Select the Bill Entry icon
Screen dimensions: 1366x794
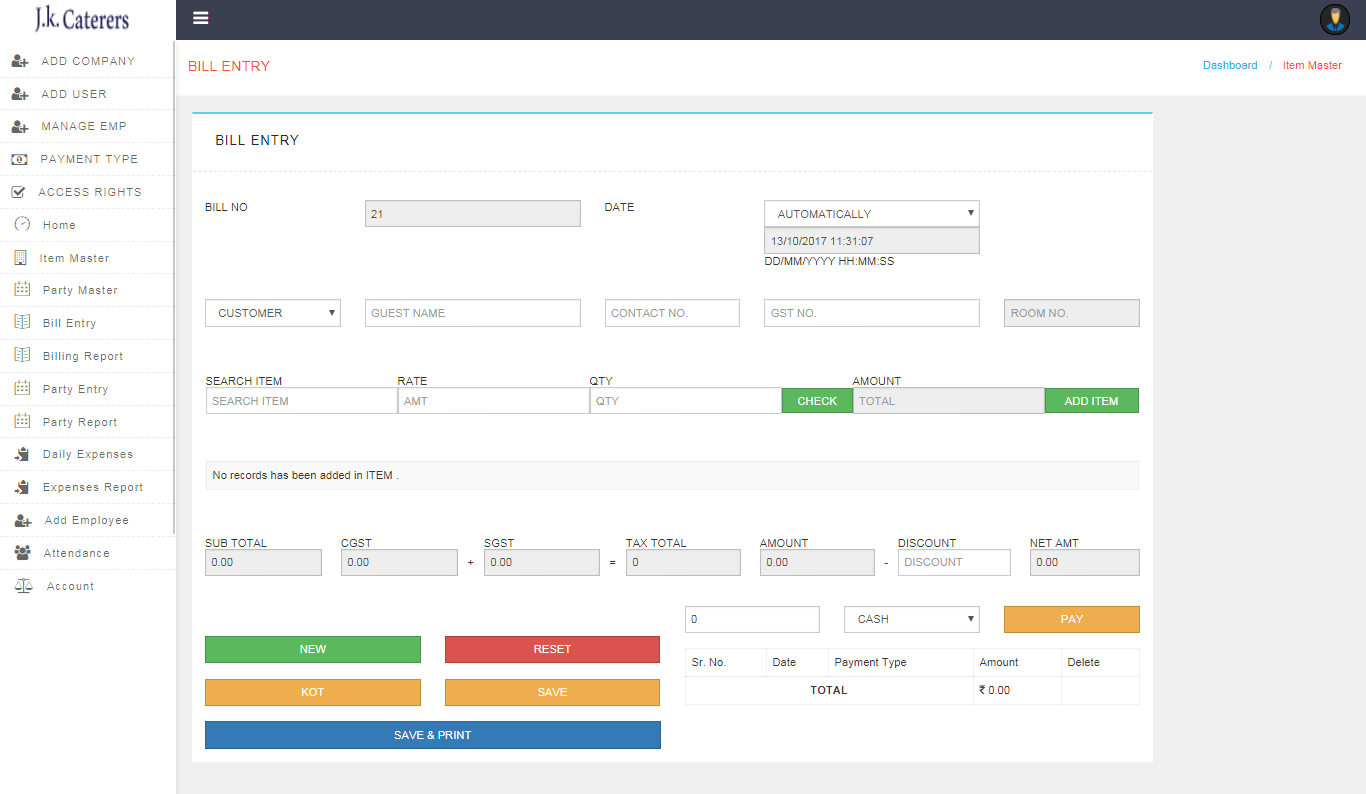point(20,322)
